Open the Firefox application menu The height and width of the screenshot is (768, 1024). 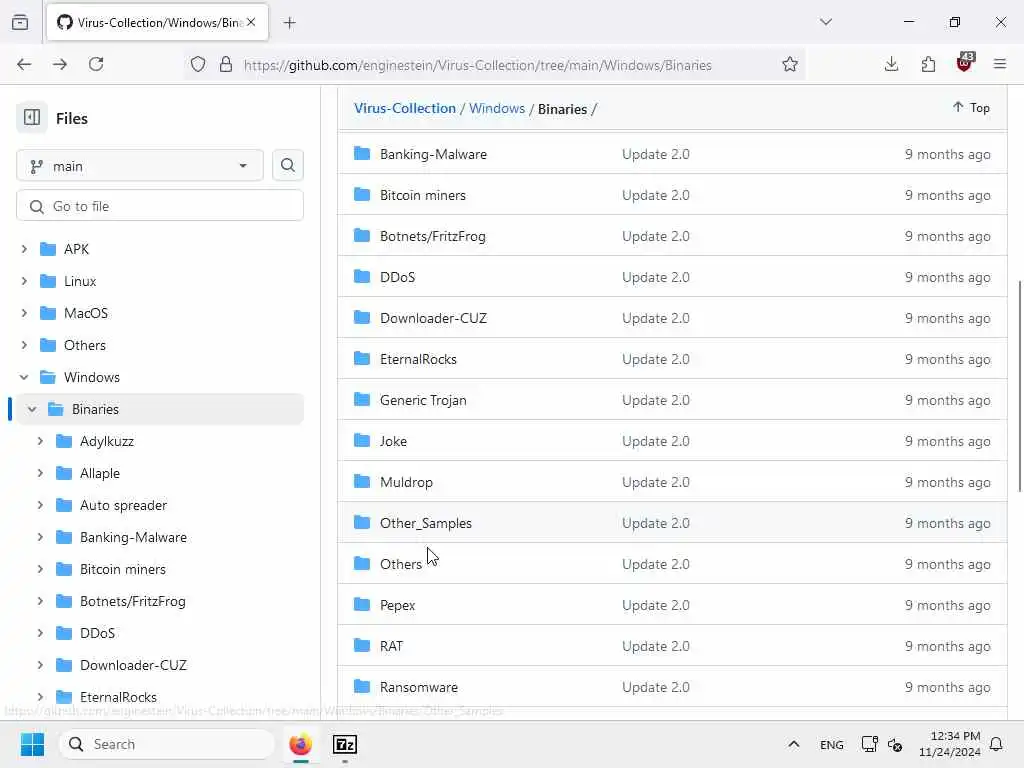(1000, 64)
